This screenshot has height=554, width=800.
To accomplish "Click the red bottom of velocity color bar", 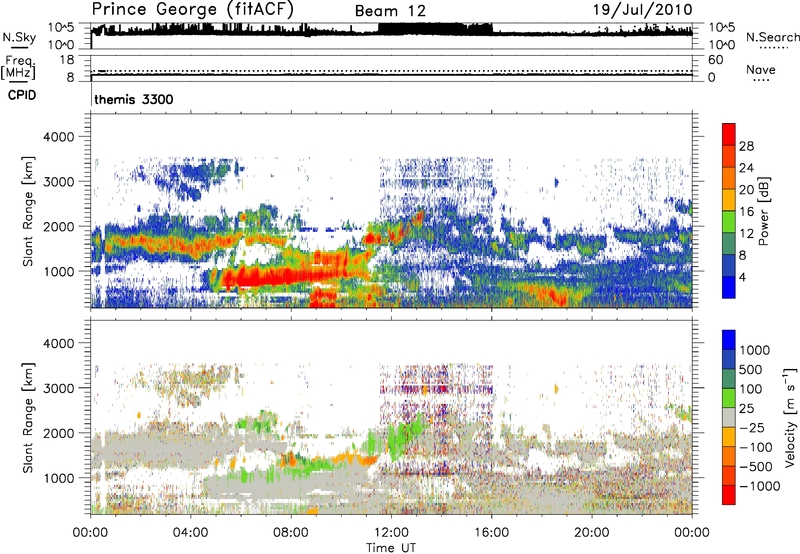I will 729,494.
